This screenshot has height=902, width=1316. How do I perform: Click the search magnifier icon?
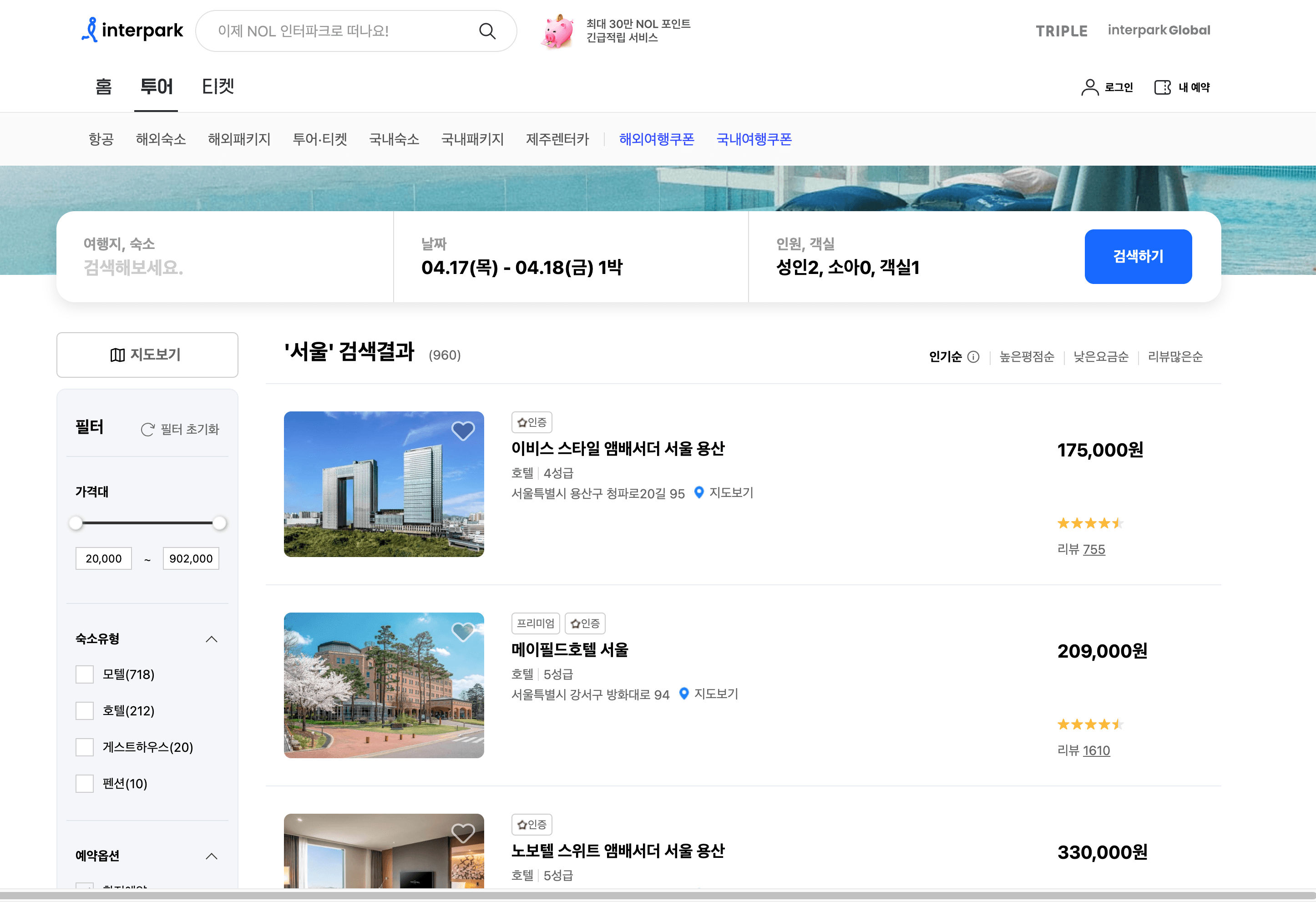pyautogui.click(x=487, y=31)
